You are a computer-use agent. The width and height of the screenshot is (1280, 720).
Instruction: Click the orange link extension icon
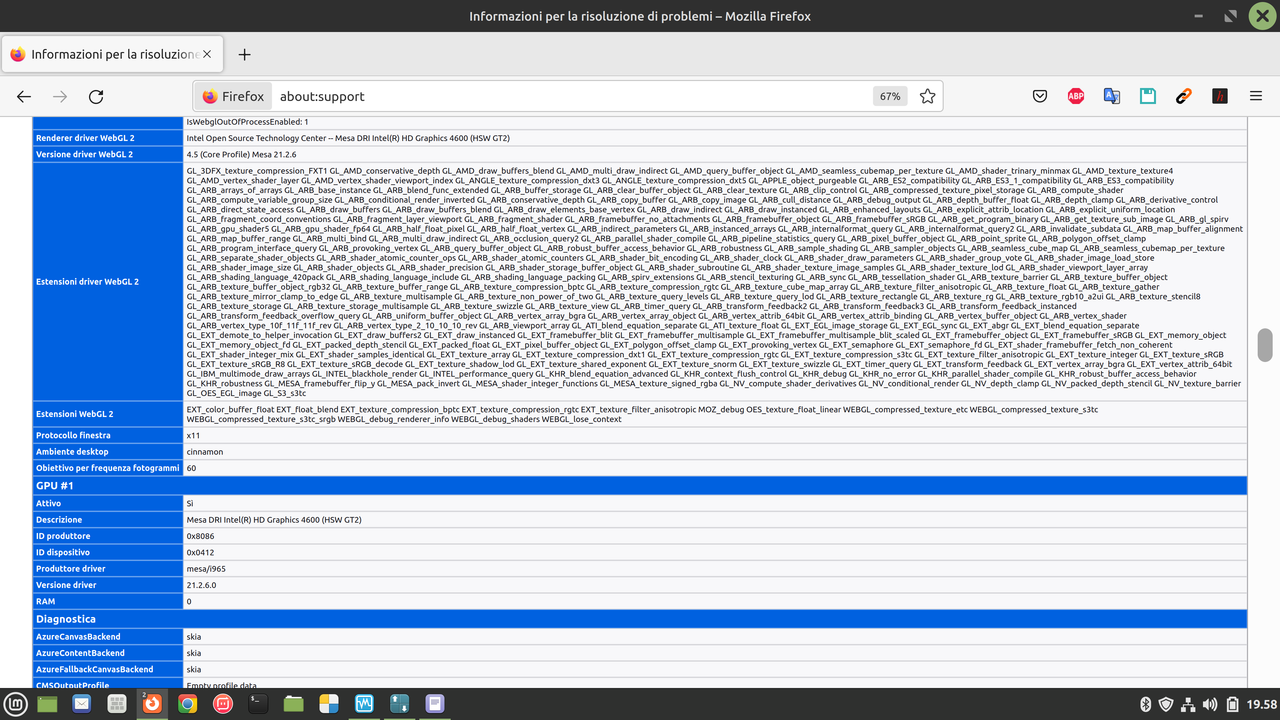click(1183, 96)
